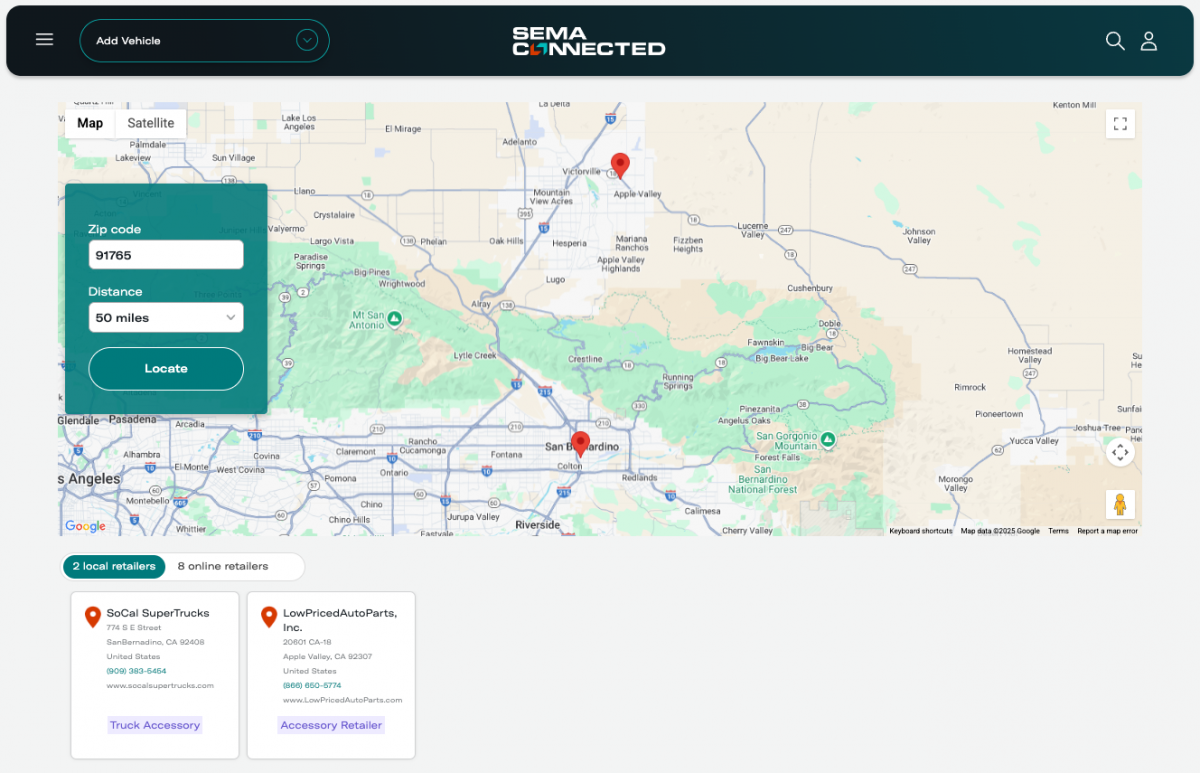The width and height of the screenshot is (1200, 773).
Task: Switch to 8 online retailers tab
Action: point(223,566)
